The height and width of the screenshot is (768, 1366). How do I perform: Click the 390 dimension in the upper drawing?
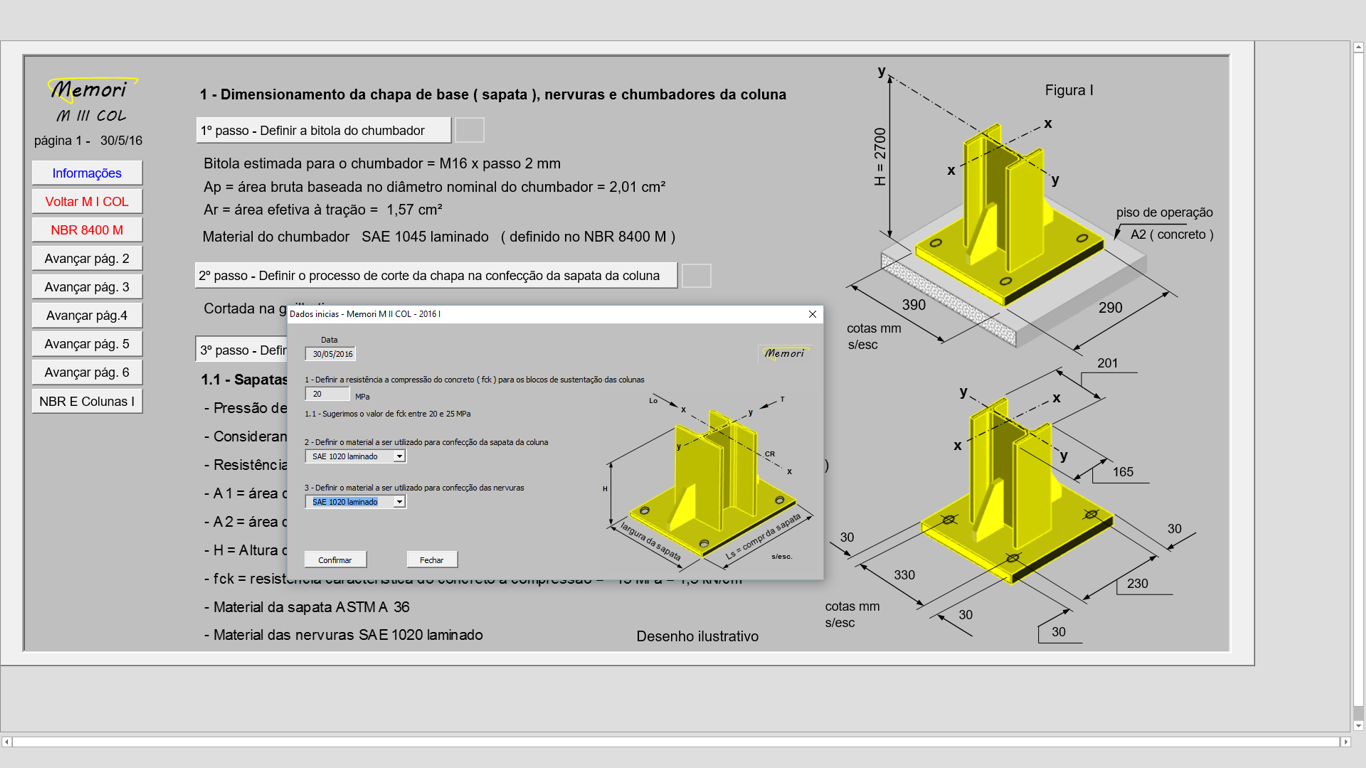pos(913,305)
